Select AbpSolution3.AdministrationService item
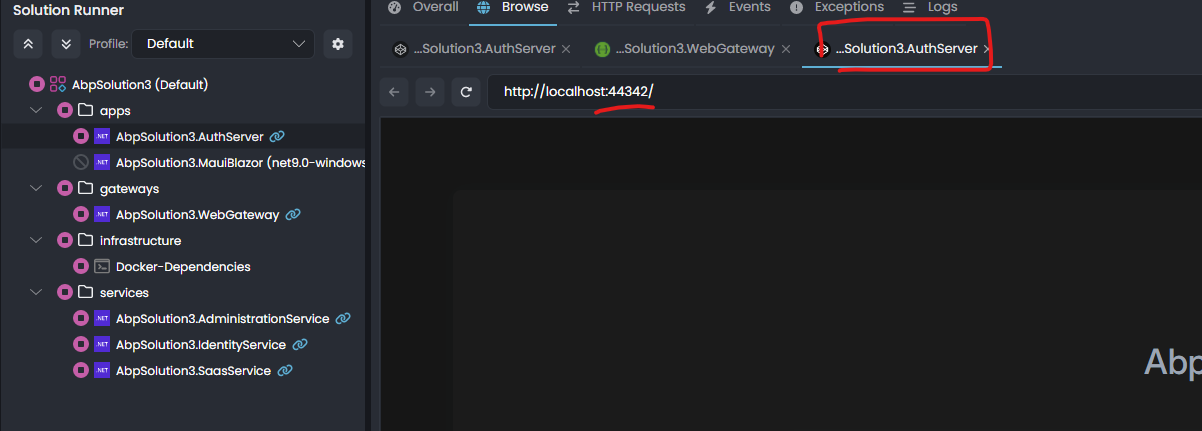This screenshot has height=431, width=1202. point(222,318)
